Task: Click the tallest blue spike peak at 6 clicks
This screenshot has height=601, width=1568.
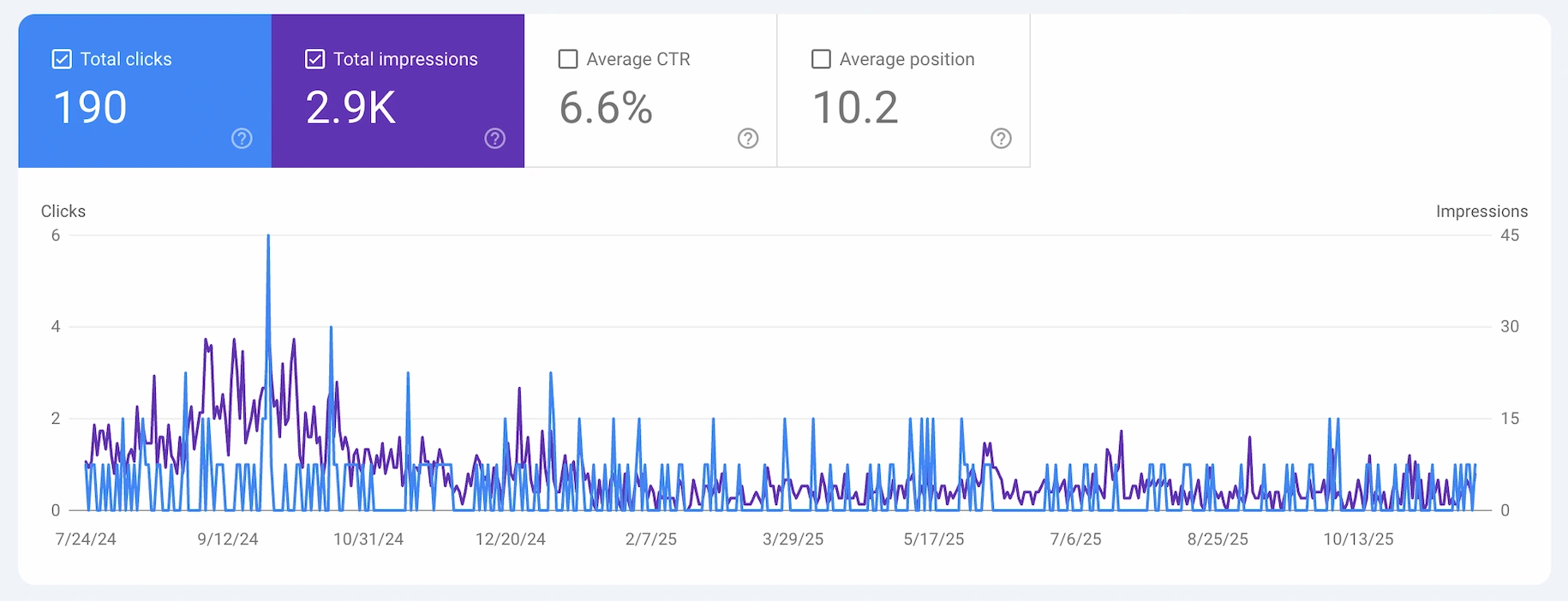Action: pos(268,236)
